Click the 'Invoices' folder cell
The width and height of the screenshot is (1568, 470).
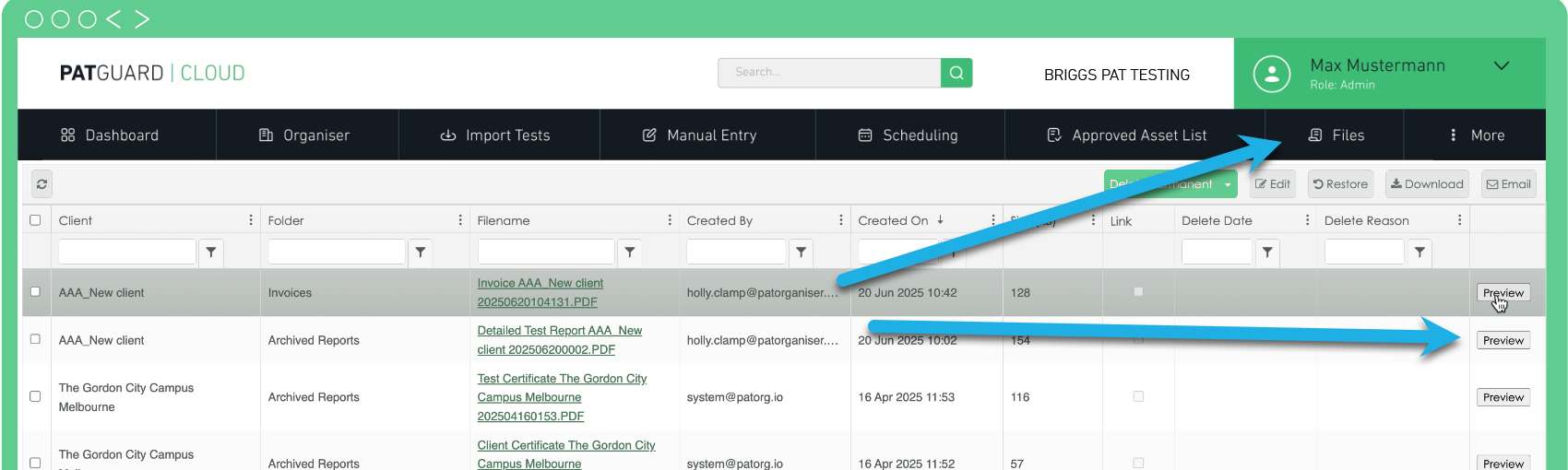pyautogui.click(x=290, y=292)
